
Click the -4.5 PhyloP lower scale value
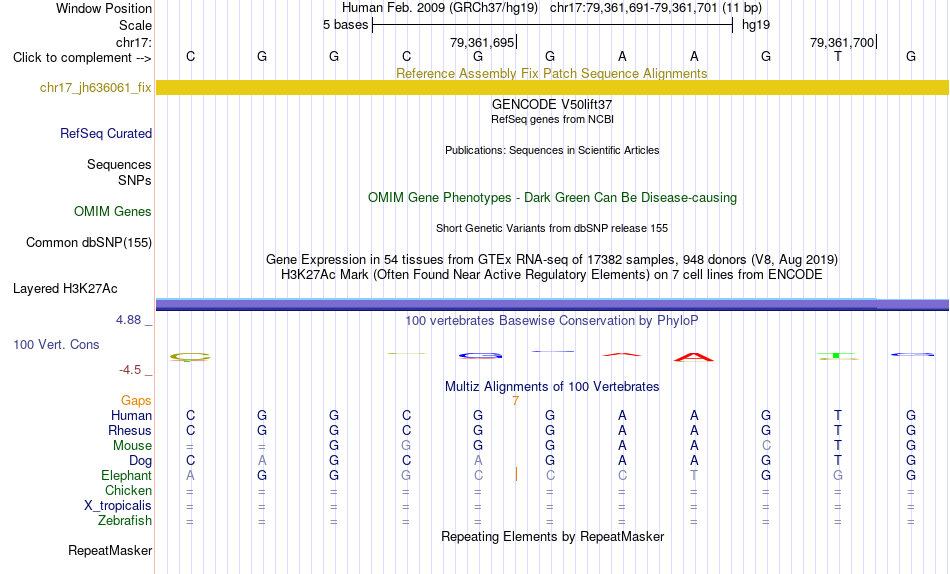[130, 370]
